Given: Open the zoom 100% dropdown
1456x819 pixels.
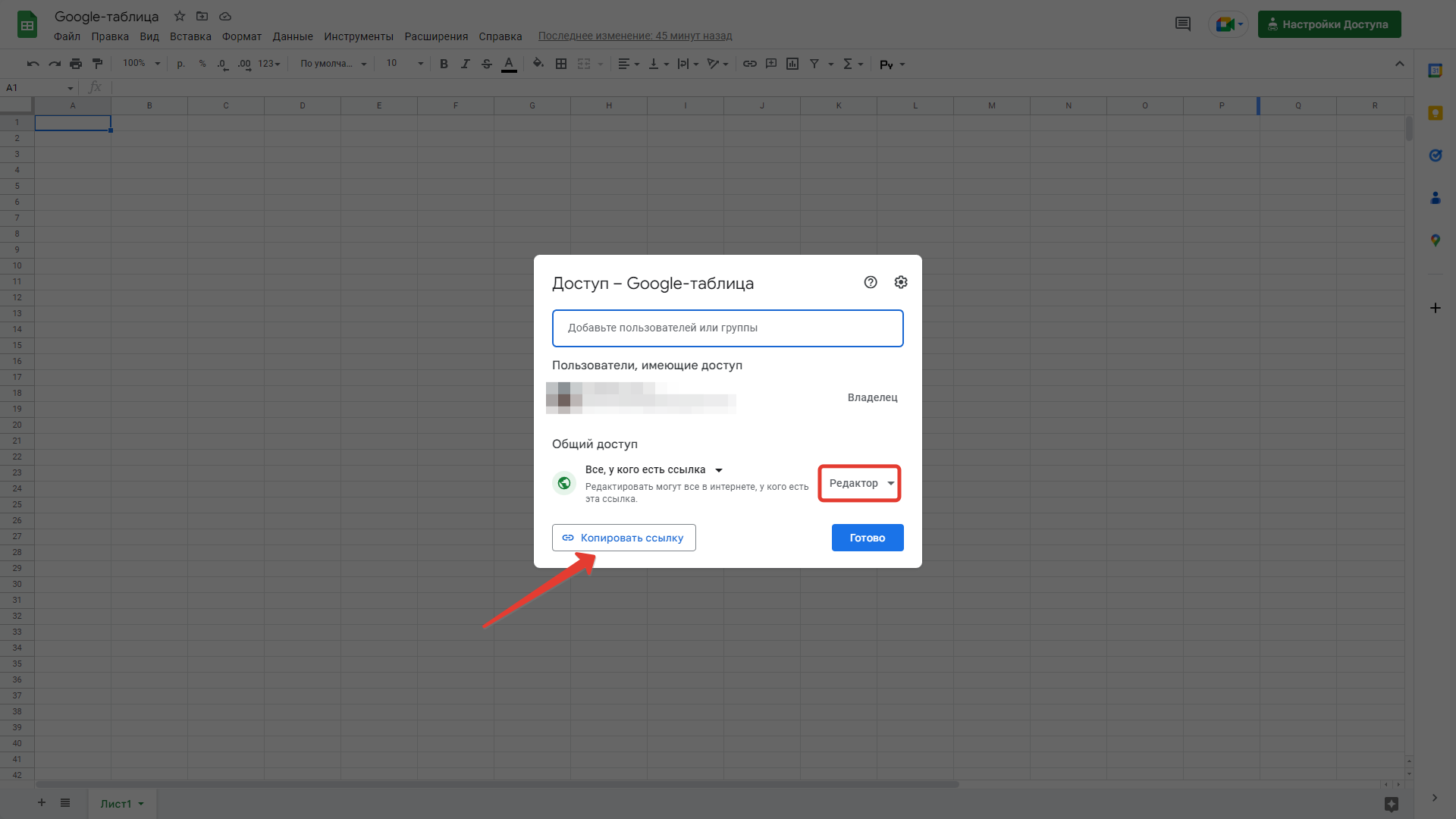Looking at the screenshot, I should tap(141, 64).
